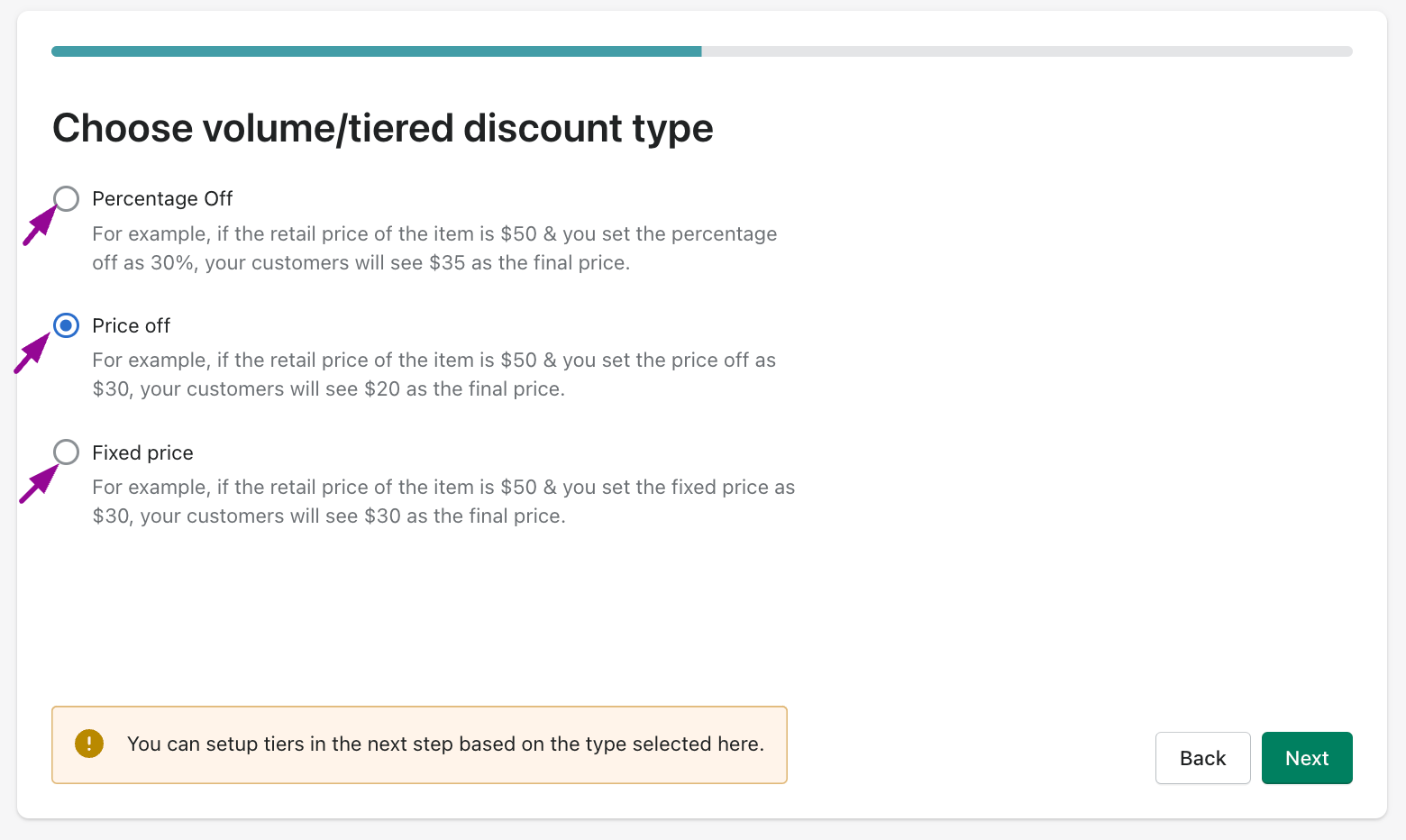Click the gray unfilled part of progress bar
Image resolution: width=1406 pixels, height=840 pixels.
(1027, 51)
